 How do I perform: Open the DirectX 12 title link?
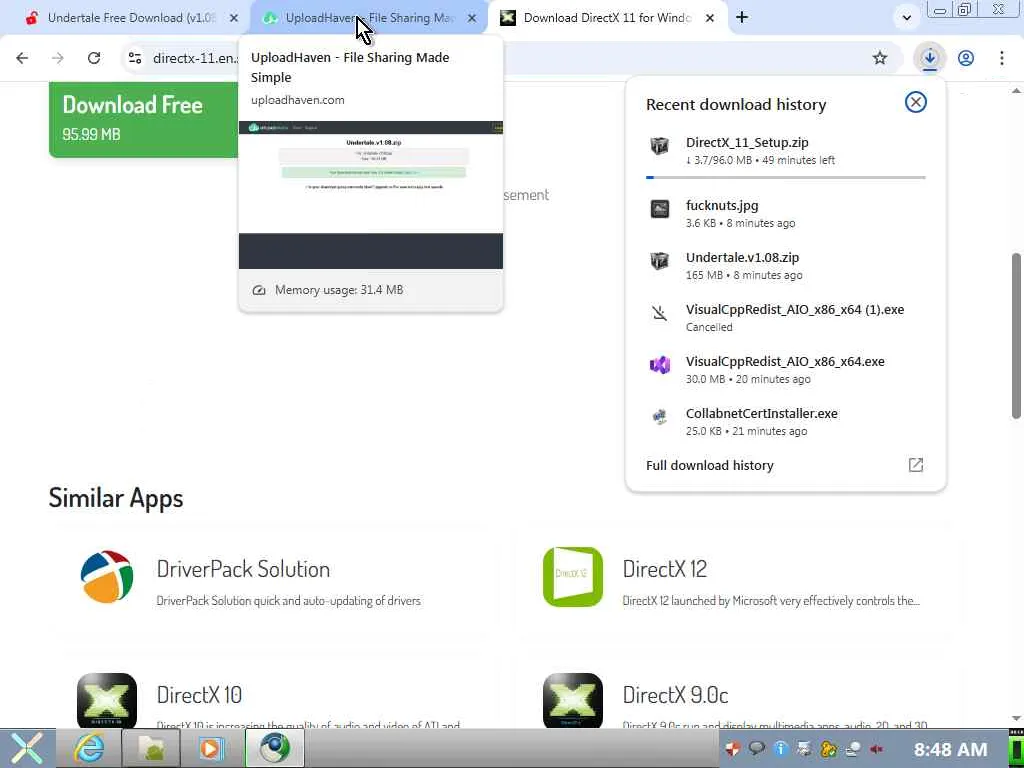664,569
